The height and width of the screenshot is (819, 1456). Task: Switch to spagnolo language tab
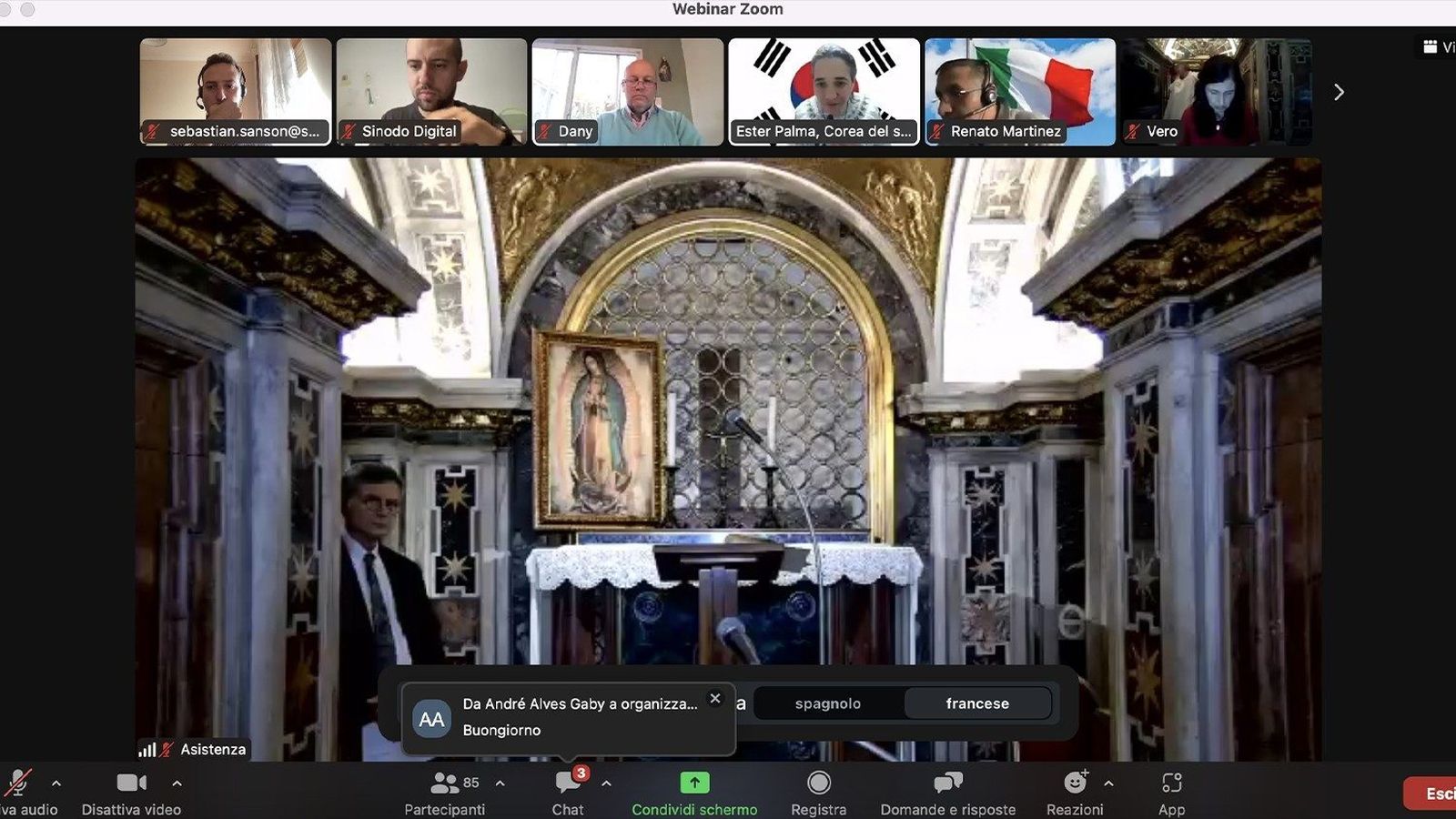click(829, 703)
